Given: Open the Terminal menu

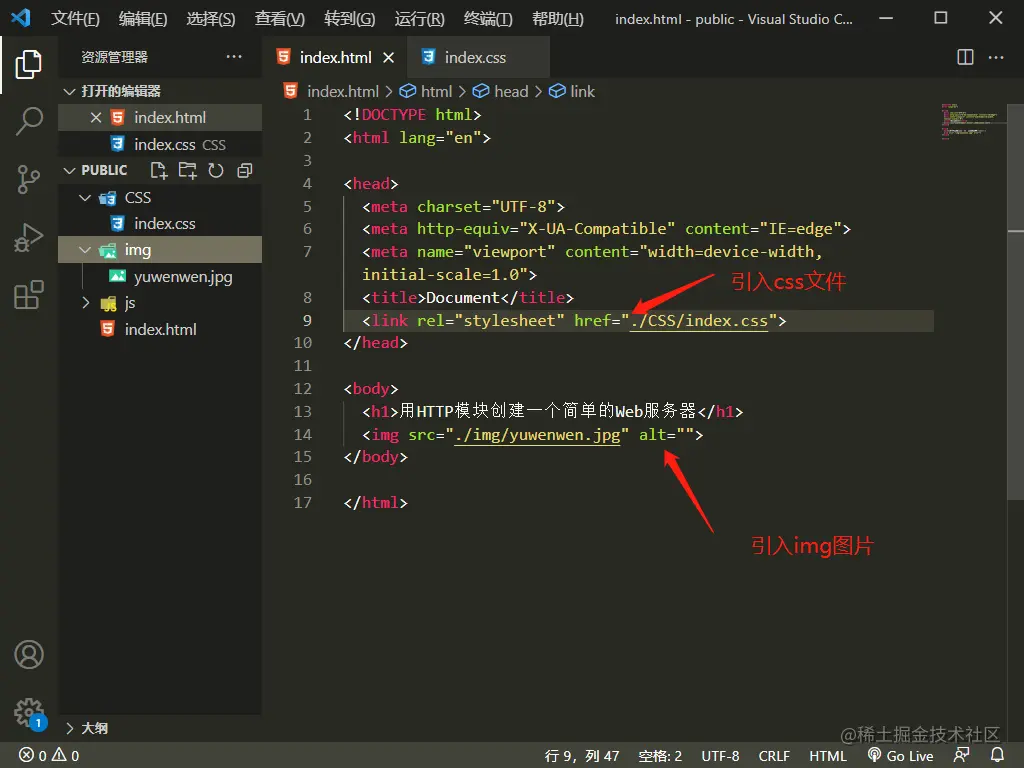Looking at the screenshot, I should pyautogui.click(x=488, y=18).
